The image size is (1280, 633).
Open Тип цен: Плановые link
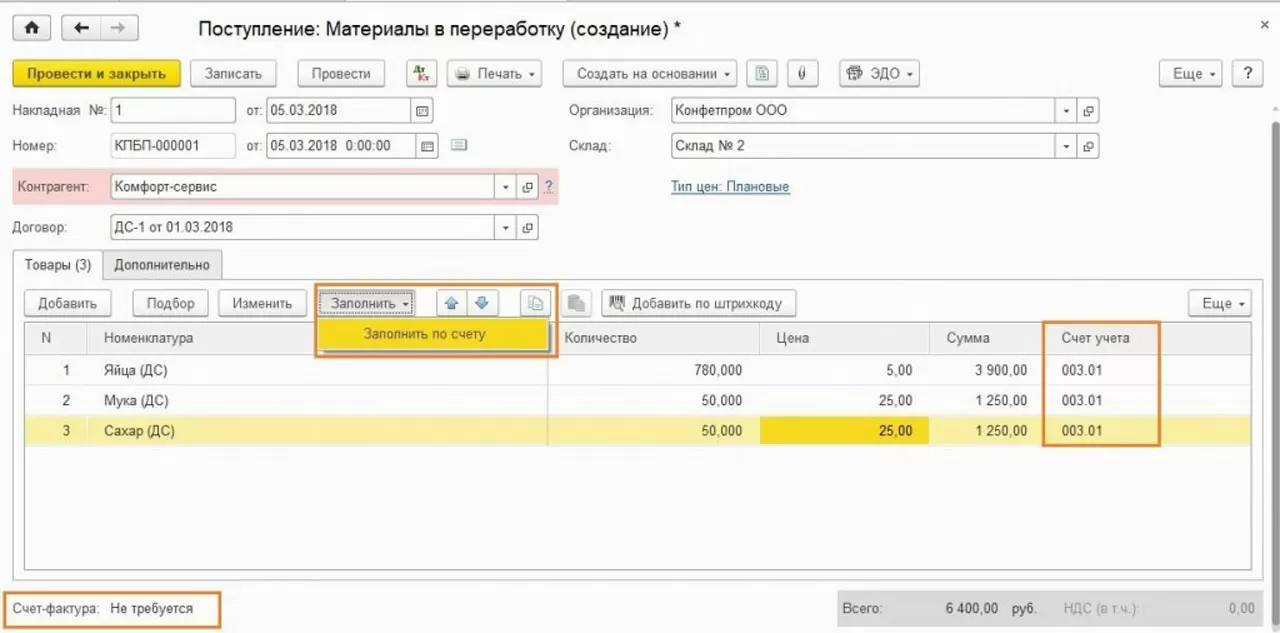[x=730, y=186]
